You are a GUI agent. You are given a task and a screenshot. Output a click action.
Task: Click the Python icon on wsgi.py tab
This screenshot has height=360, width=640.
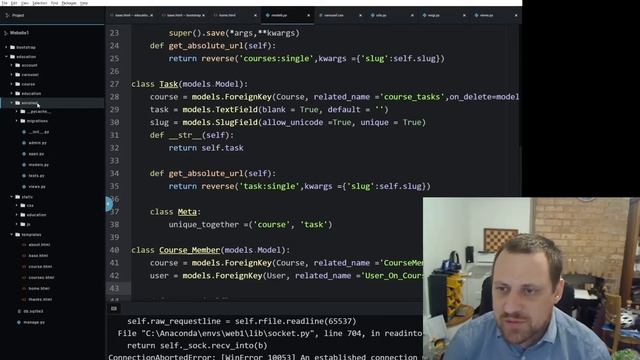click(x=424, y=16)
